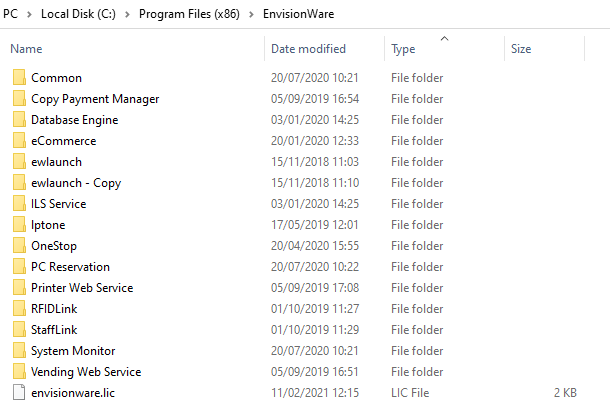Expand the breadcrumb chevron after Local Disk (C:)
610x404 pixels.
coord(127,15)
